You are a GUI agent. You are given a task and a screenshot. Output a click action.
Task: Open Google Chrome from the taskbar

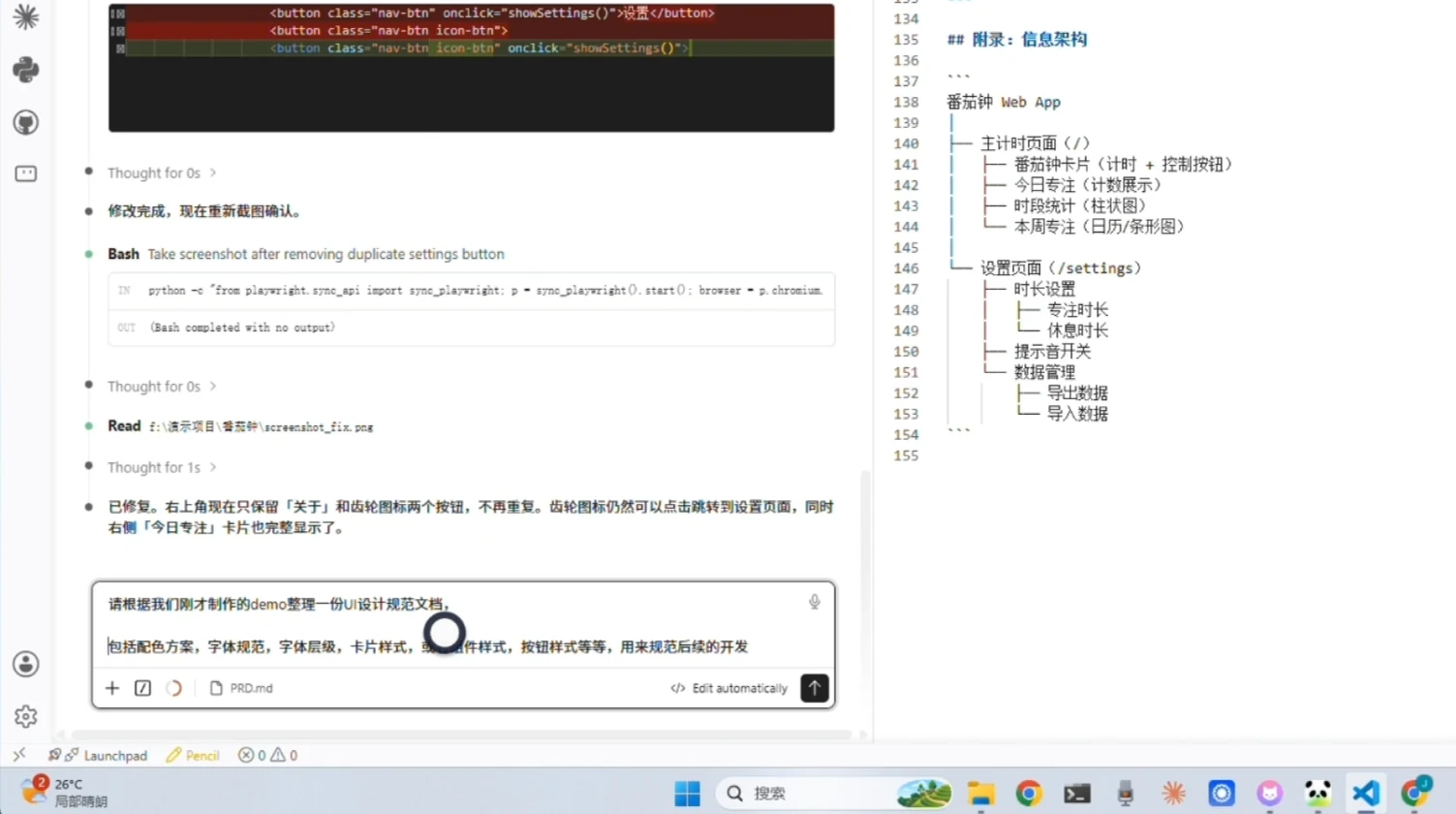tap(1029, 794)
